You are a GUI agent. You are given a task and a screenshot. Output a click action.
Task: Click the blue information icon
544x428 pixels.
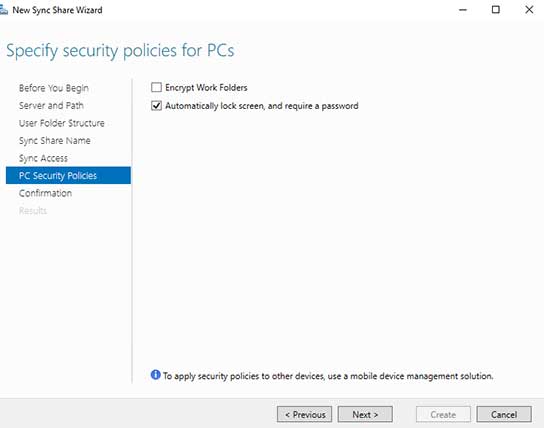tap(155, 375)
